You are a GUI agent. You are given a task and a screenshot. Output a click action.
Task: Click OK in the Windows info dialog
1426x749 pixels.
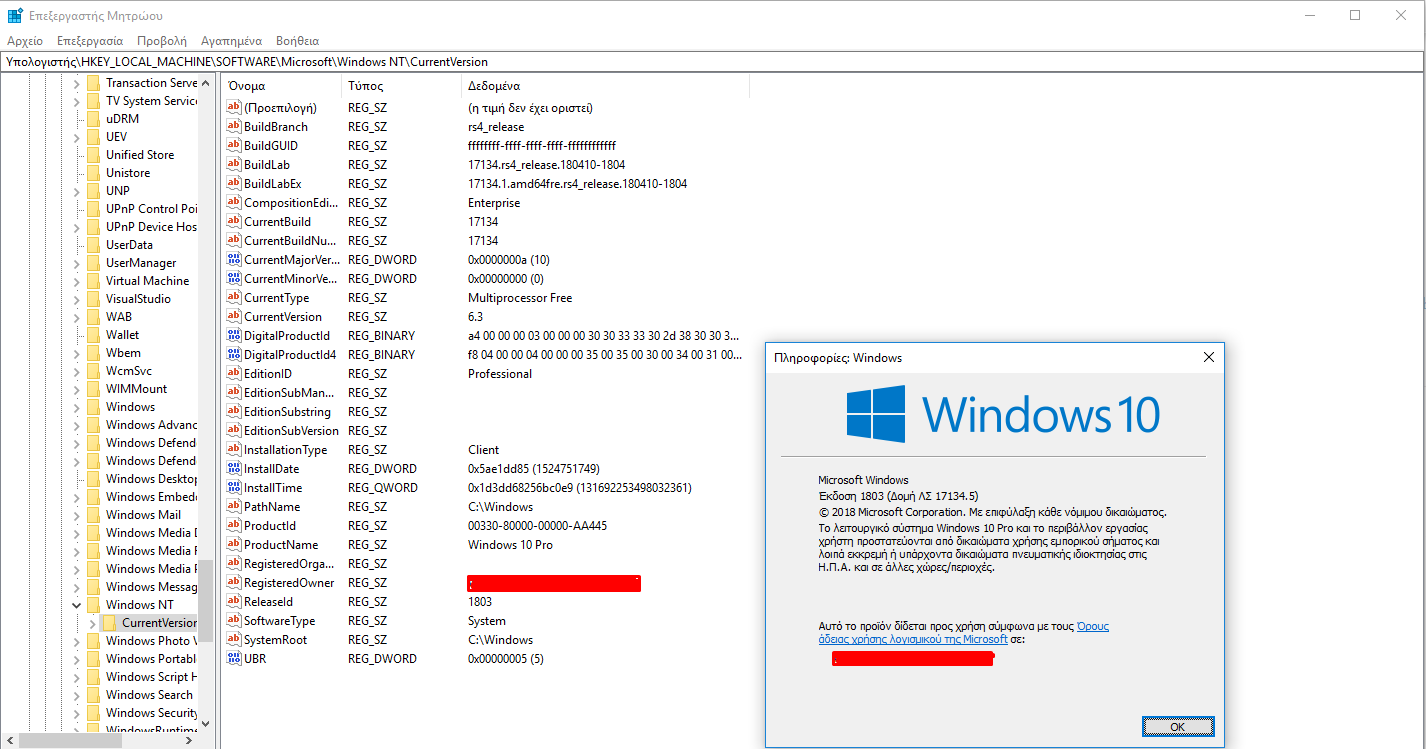click(1177, 727)
